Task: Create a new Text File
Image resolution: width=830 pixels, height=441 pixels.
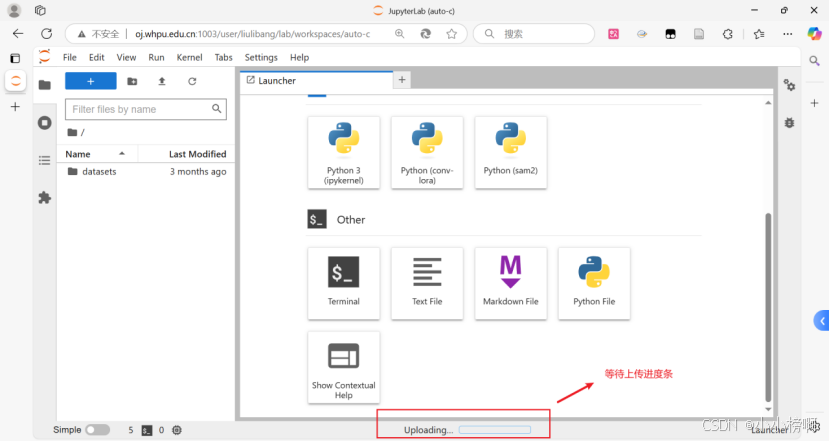Action: (x=427, y=283)
